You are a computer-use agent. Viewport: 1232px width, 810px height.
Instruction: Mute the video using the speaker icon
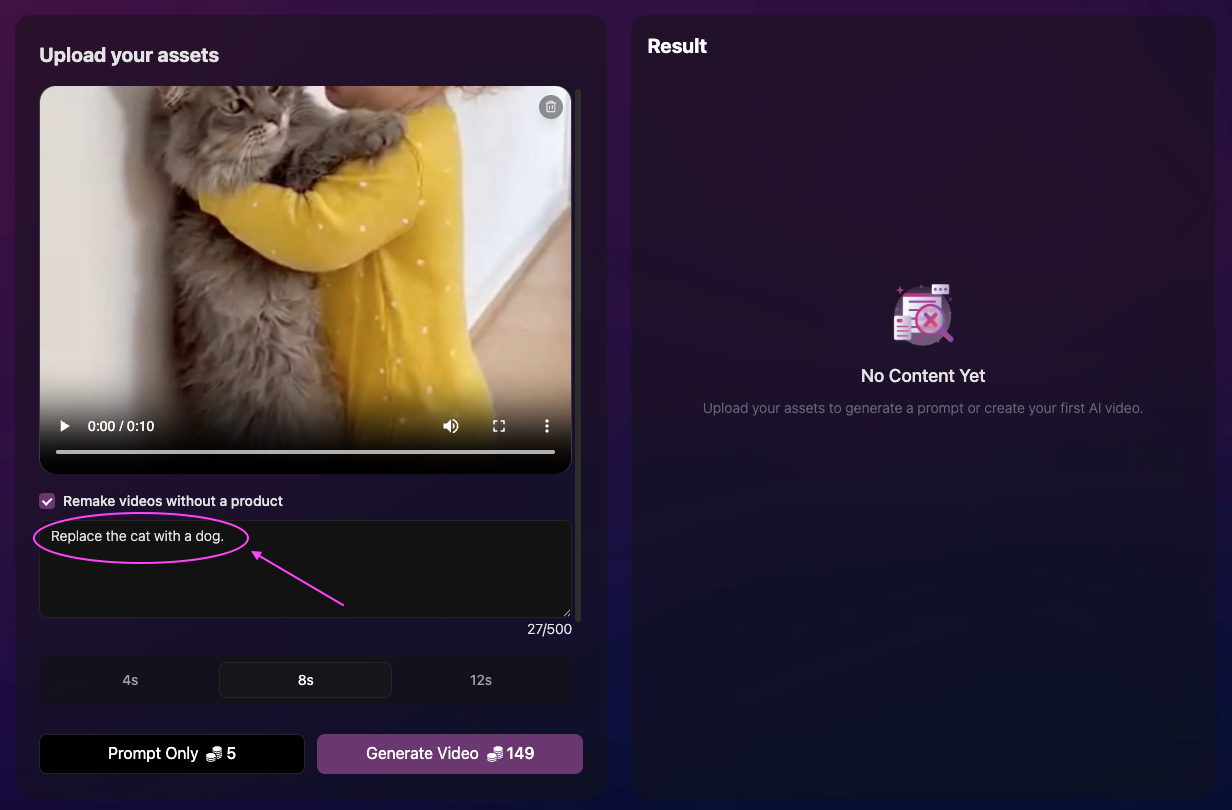click(451, 426)
